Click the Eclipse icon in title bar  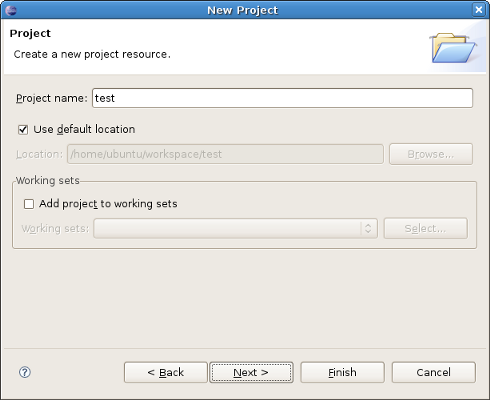(11, 10)
